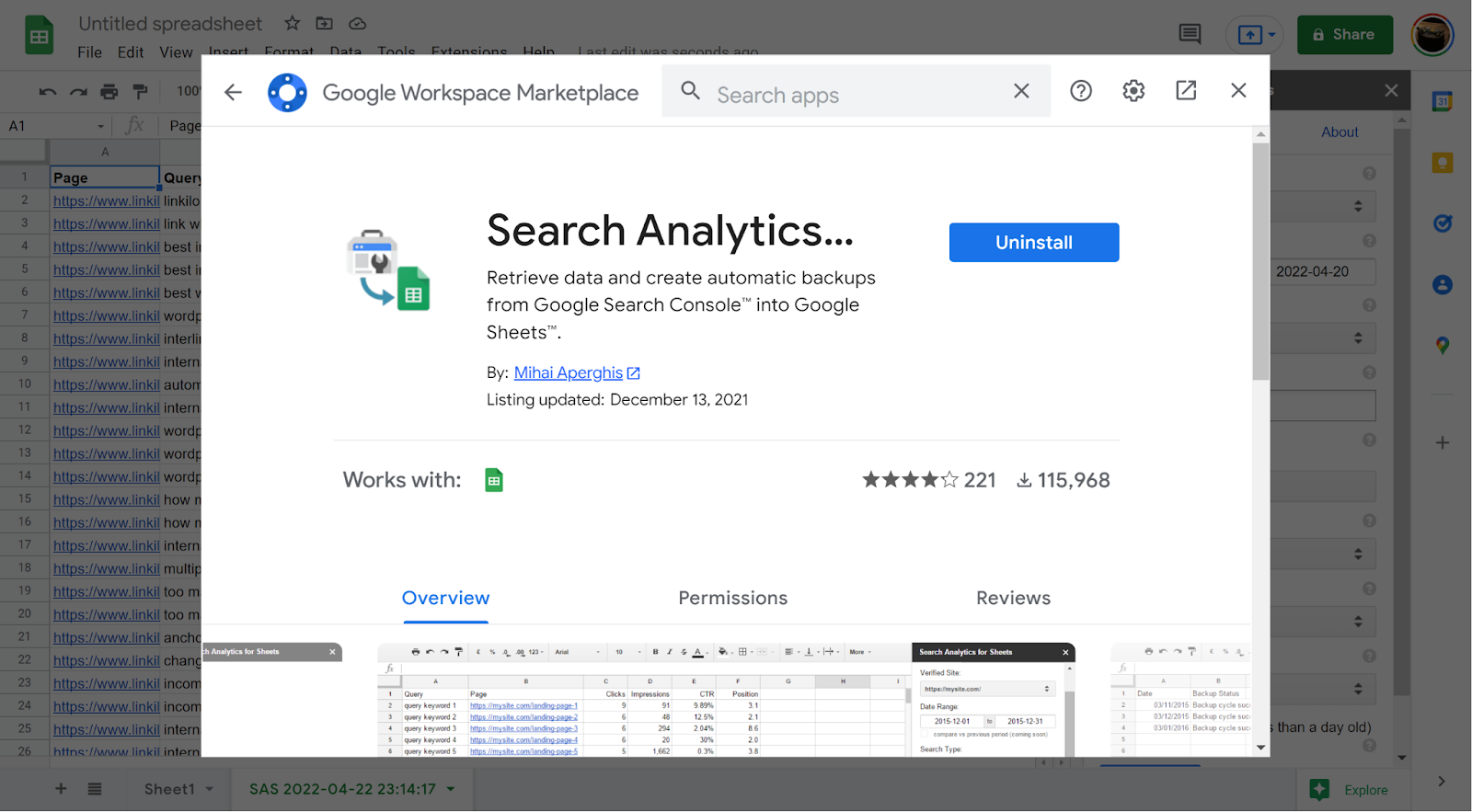Open Sheet1 tab options dropdown
Image resolution: width=1472 pixels, height=812 pixels.
(210, 789)
